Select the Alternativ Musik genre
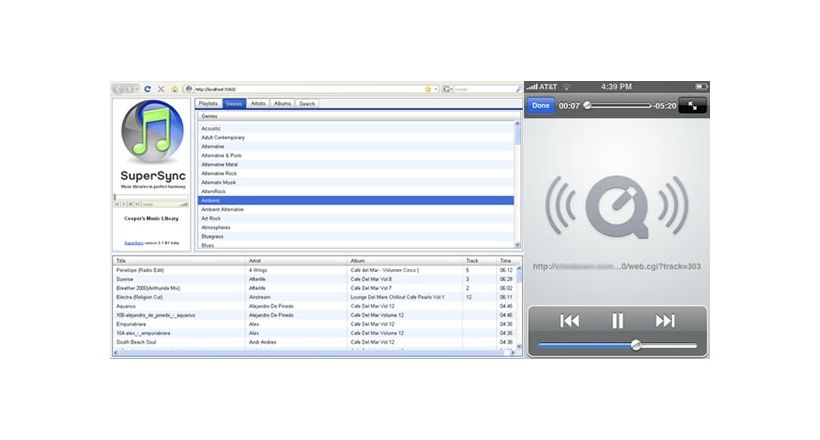The height and width of the screenshot is (440, 820). point(356,183)
